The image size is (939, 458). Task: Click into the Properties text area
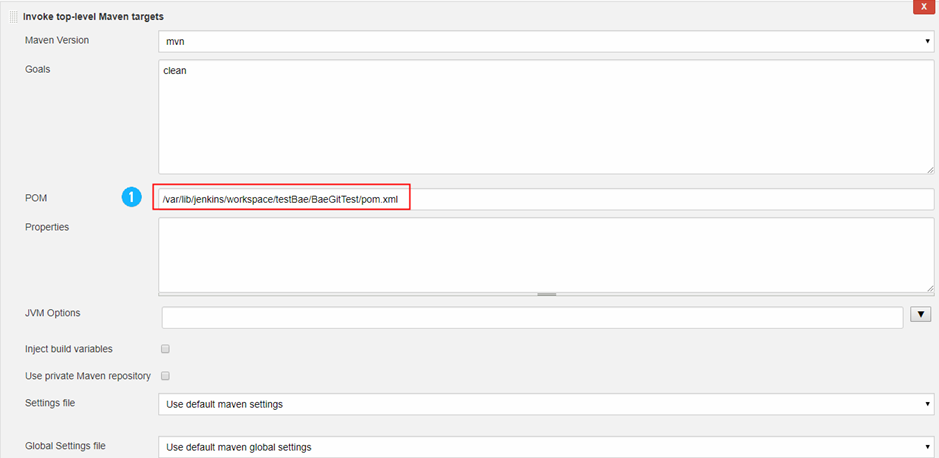pos(546,255)
